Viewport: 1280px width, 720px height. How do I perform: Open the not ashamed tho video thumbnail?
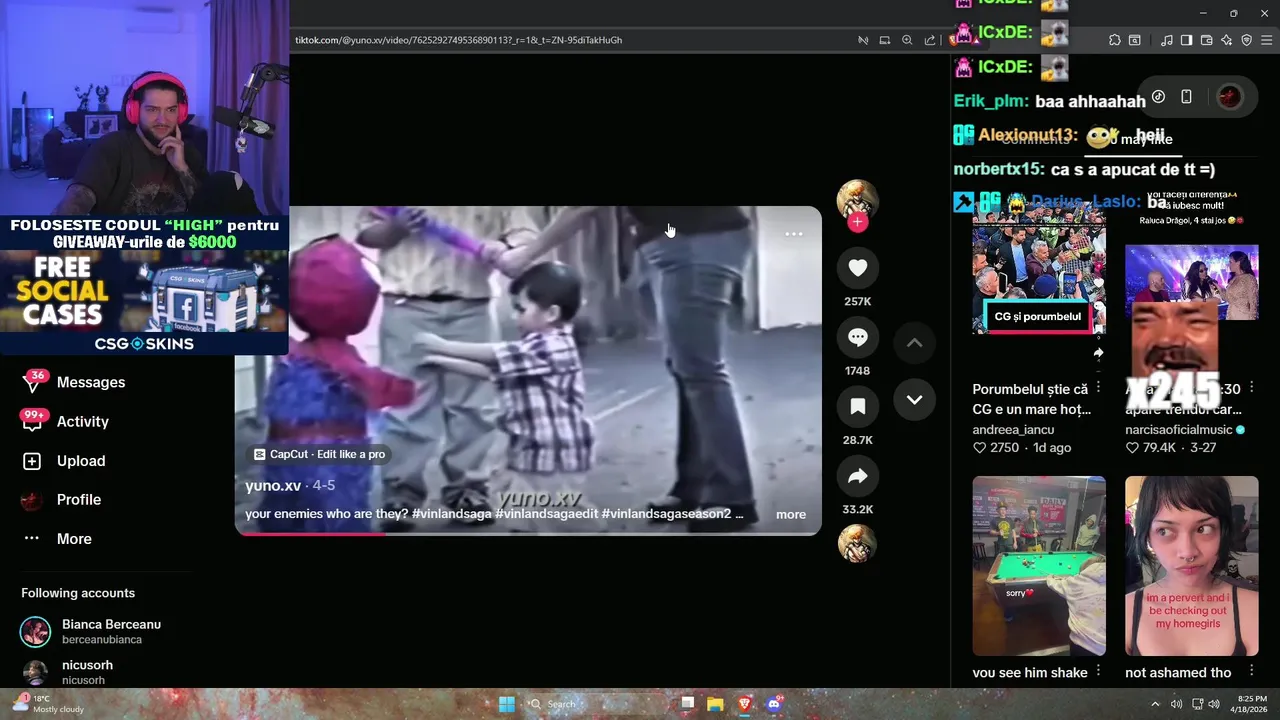coord(1192,566)
